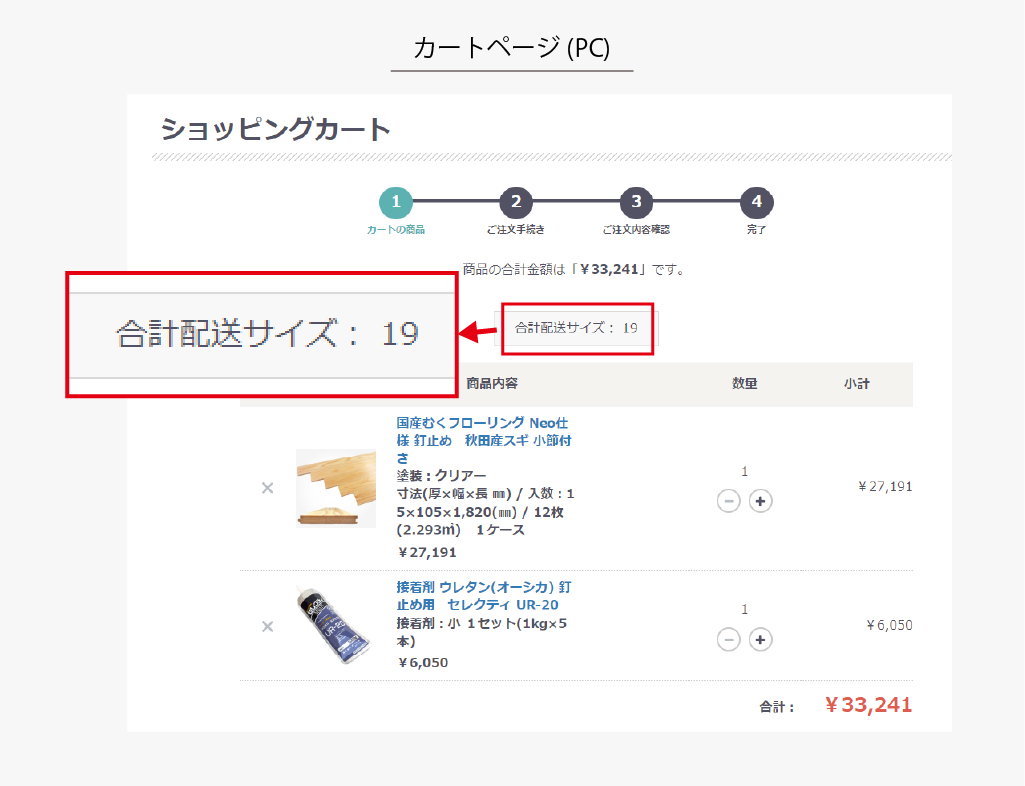Image resolution: width=1025 pixels, height=786 pixels.
Task: Remove flooring item with X icon
Action: tap(267, 488)
